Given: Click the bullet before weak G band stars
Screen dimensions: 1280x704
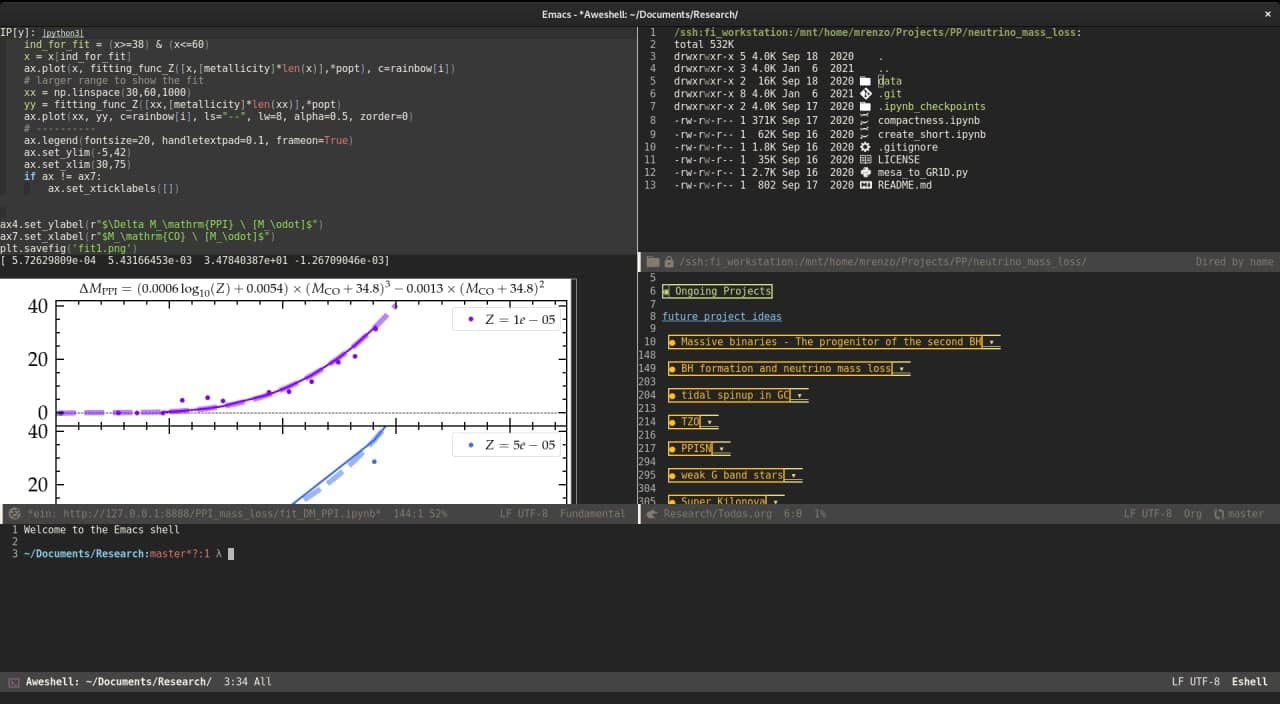Looking at the screenshot, I should click(x=672, y=475).
